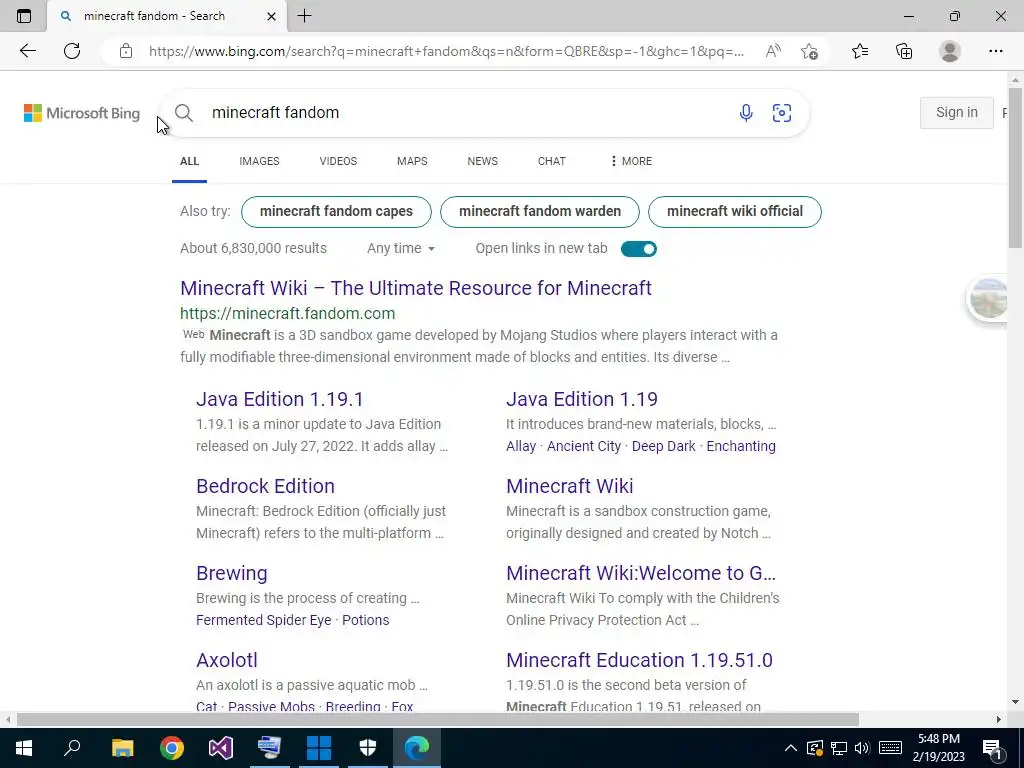Try suggestion minecraft fandom warden
1024x768 pixels.
click(540, 212)
